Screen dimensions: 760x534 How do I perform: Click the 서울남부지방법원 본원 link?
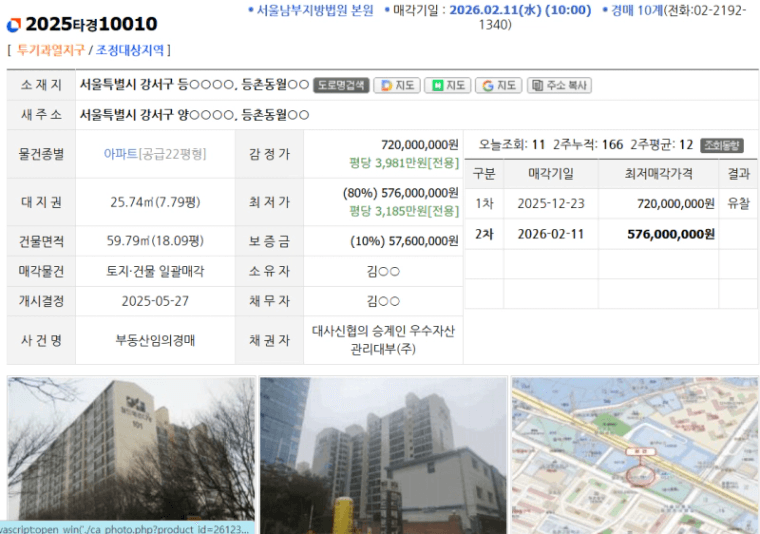coord(315,10)
